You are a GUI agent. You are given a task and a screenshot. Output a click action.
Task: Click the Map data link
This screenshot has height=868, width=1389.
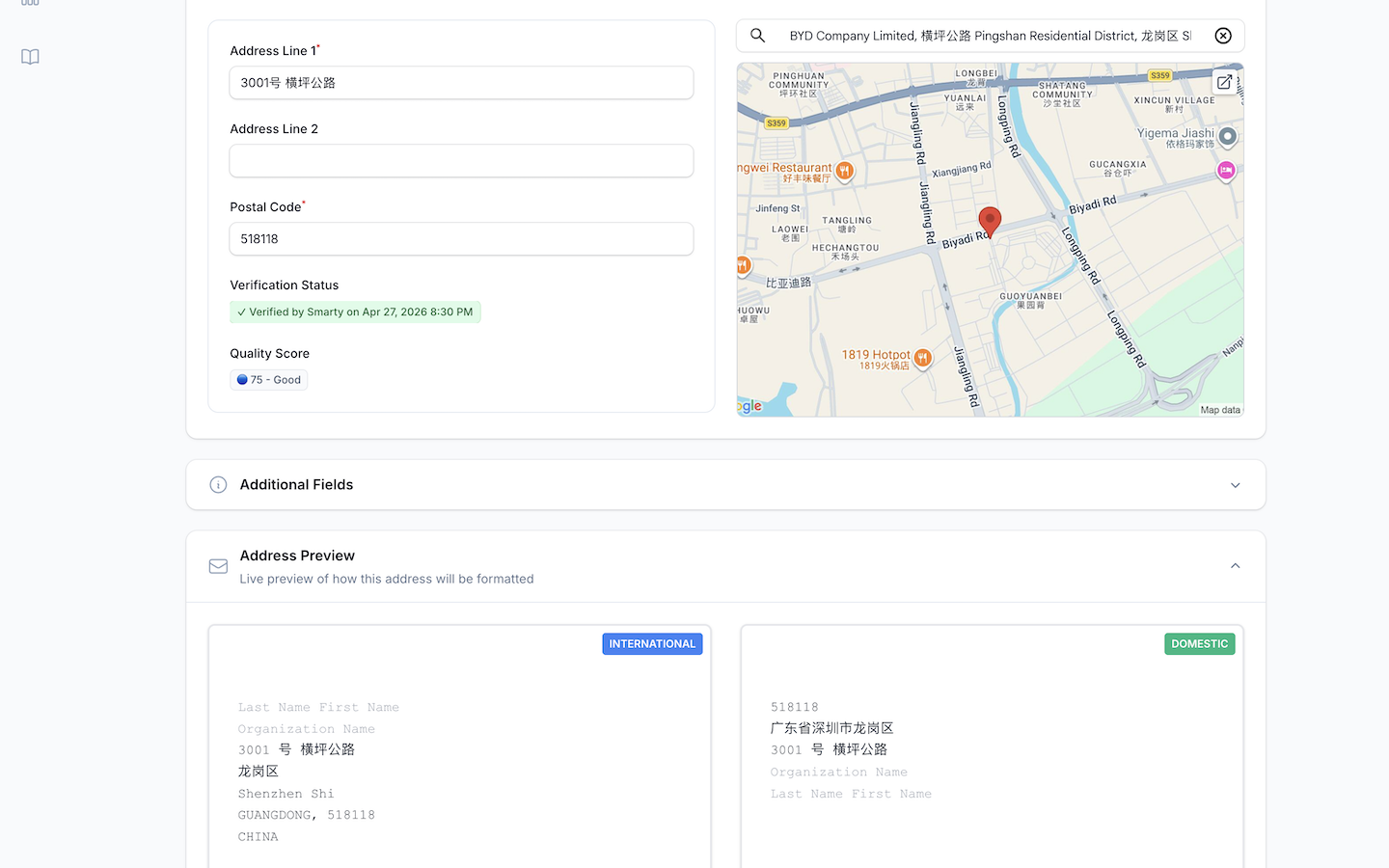coord(1220,410)
